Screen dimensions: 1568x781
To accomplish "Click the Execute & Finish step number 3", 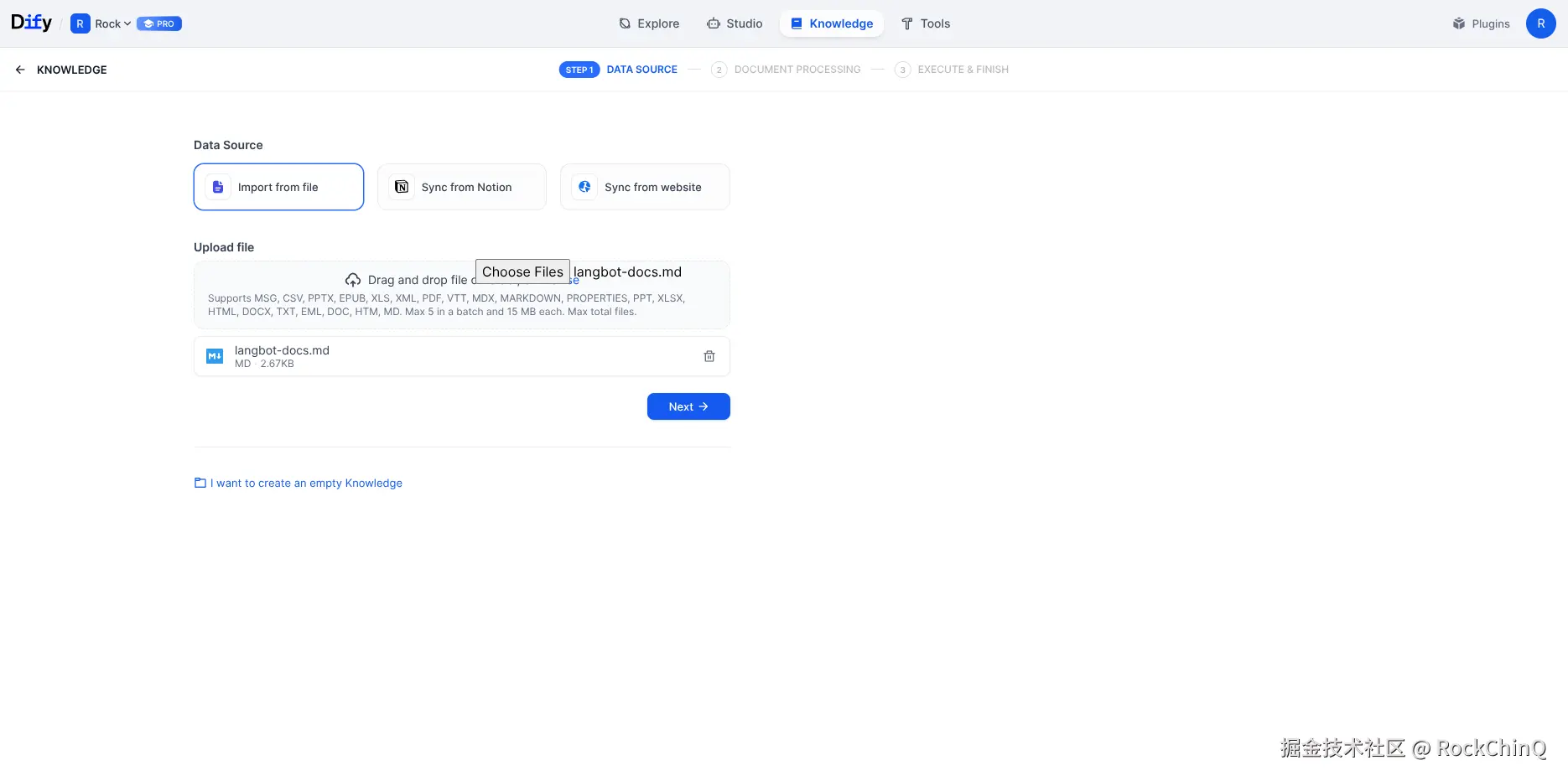I will coord(902,70).
